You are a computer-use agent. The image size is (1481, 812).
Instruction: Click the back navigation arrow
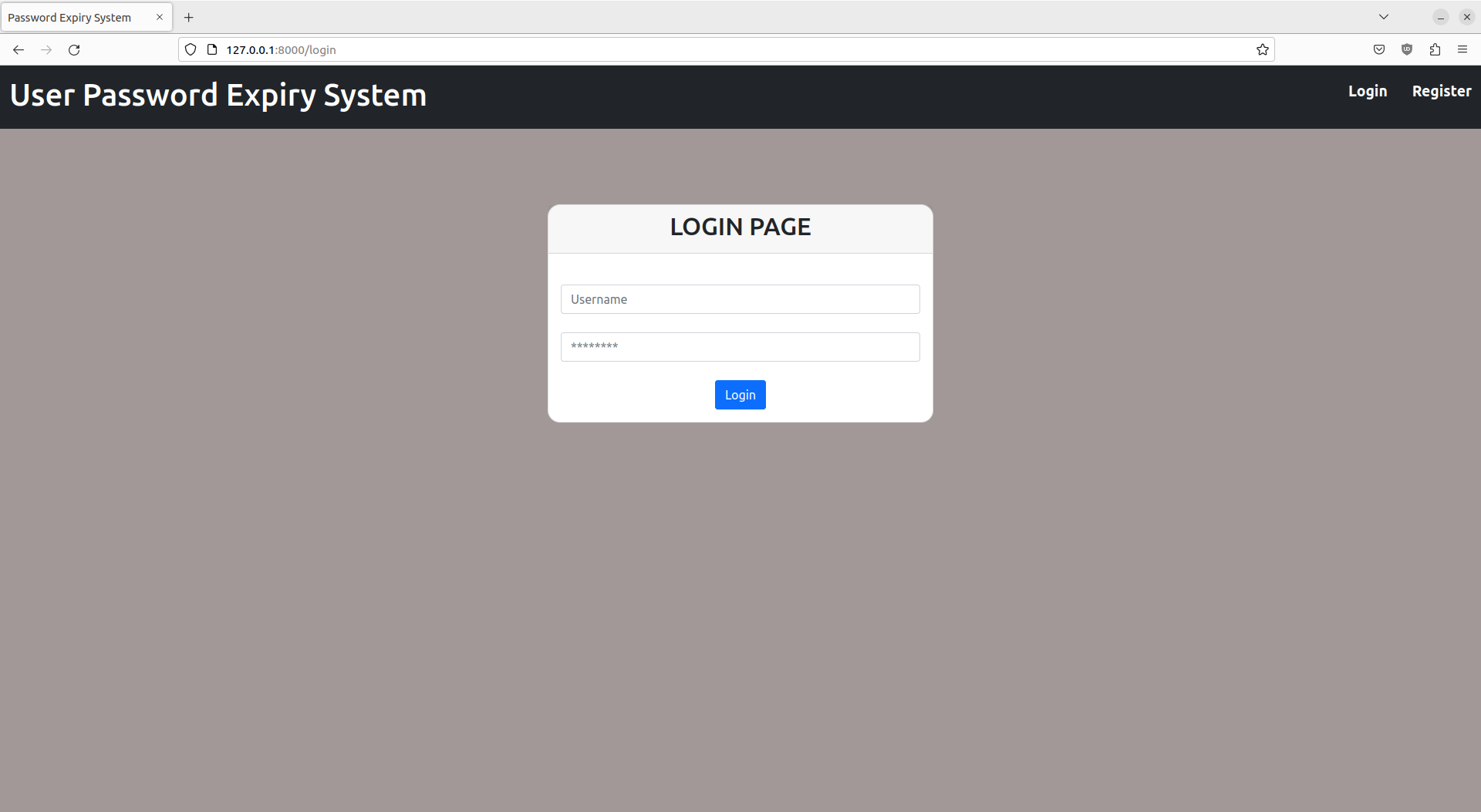click(x=18, y=49)
